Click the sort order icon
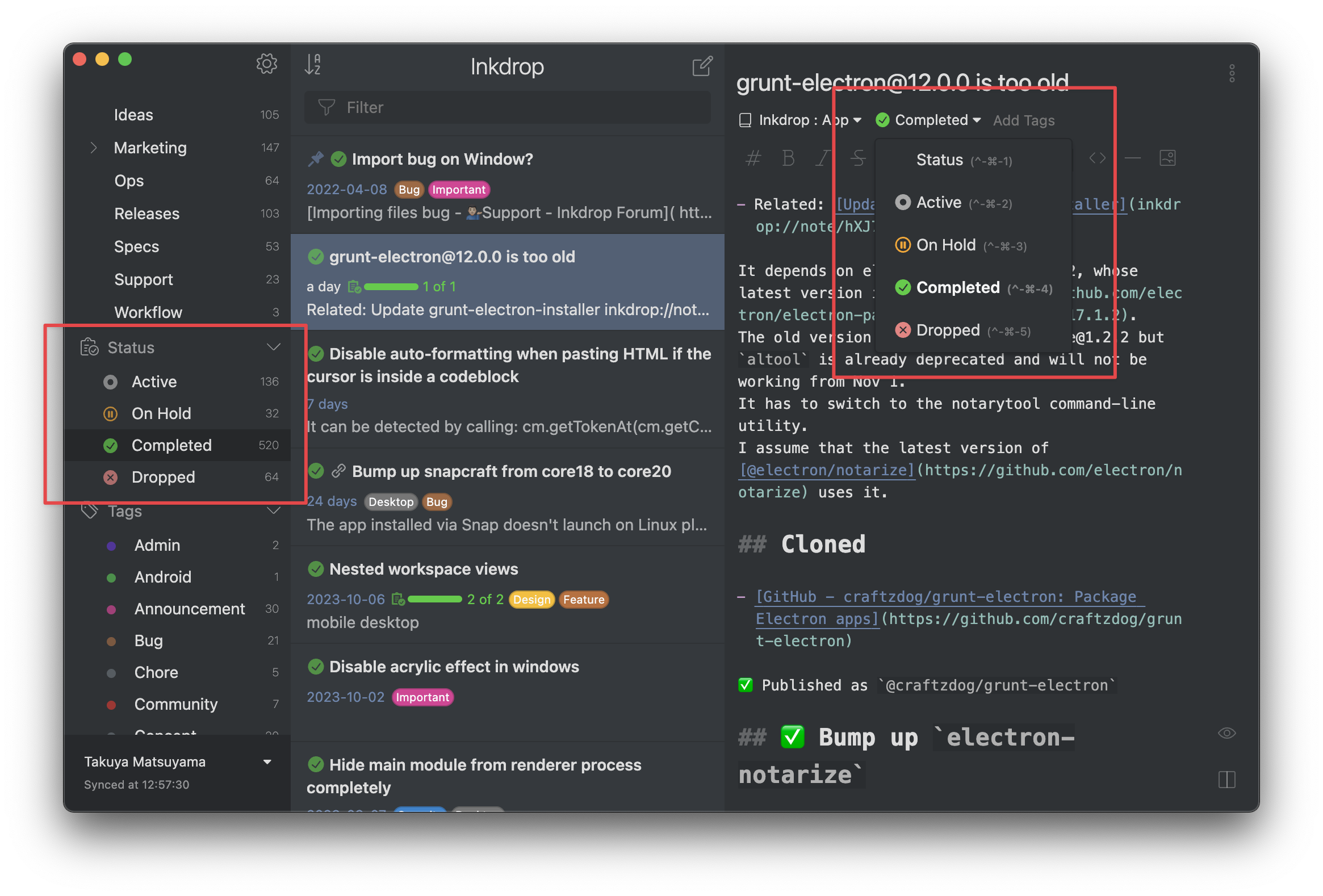The width and height of the screenshot is (1323, 896). pos(312,65)
